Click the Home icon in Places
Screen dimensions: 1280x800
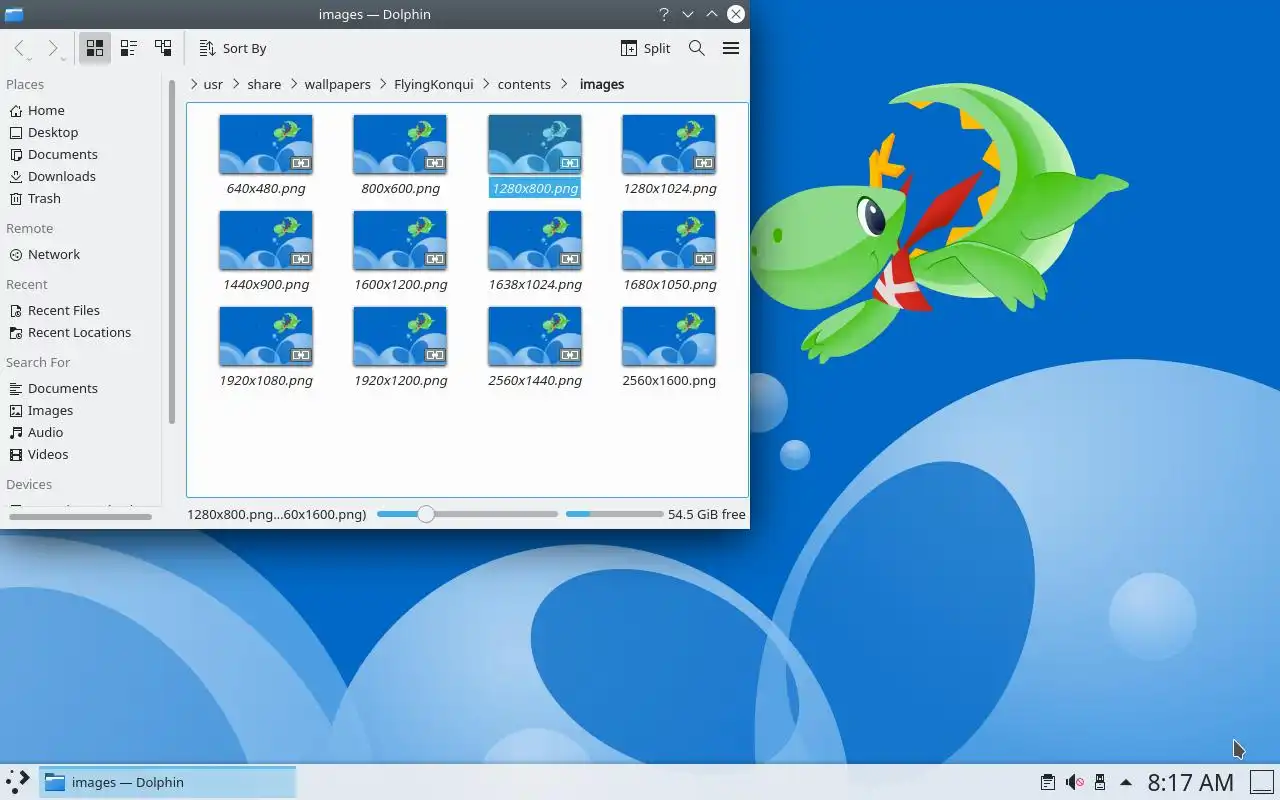coord(16,110)
